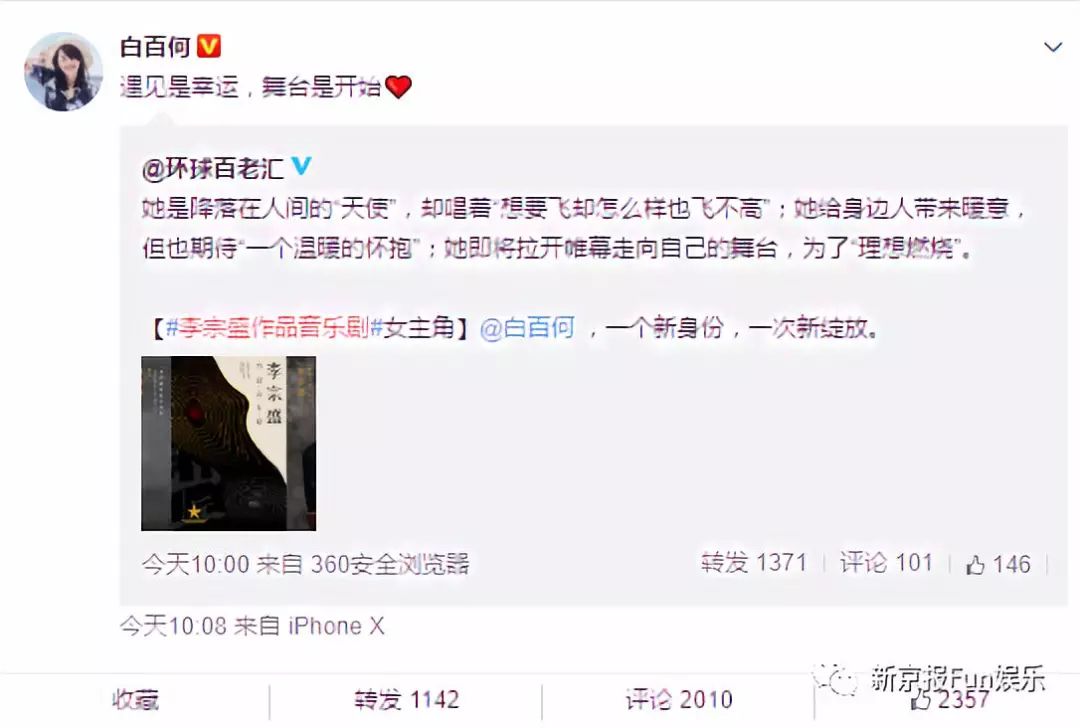The width and height of the screenshot is (1080, 728).
Task: Open 评论 101 on original post
Action: (886, 563)
